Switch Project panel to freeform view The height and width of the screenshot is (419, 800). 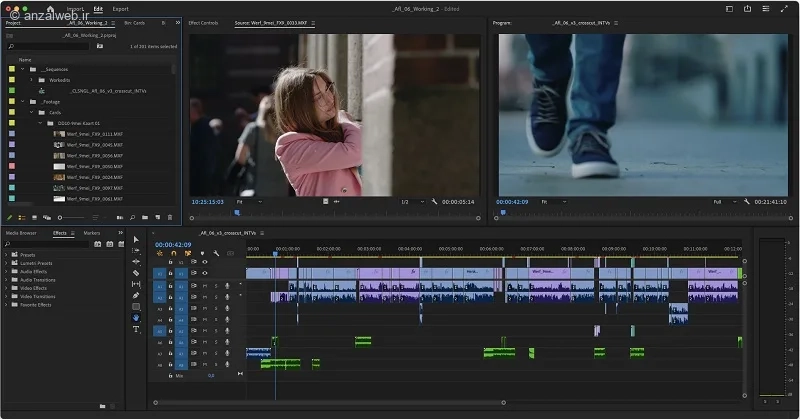[x=46, y=217]
